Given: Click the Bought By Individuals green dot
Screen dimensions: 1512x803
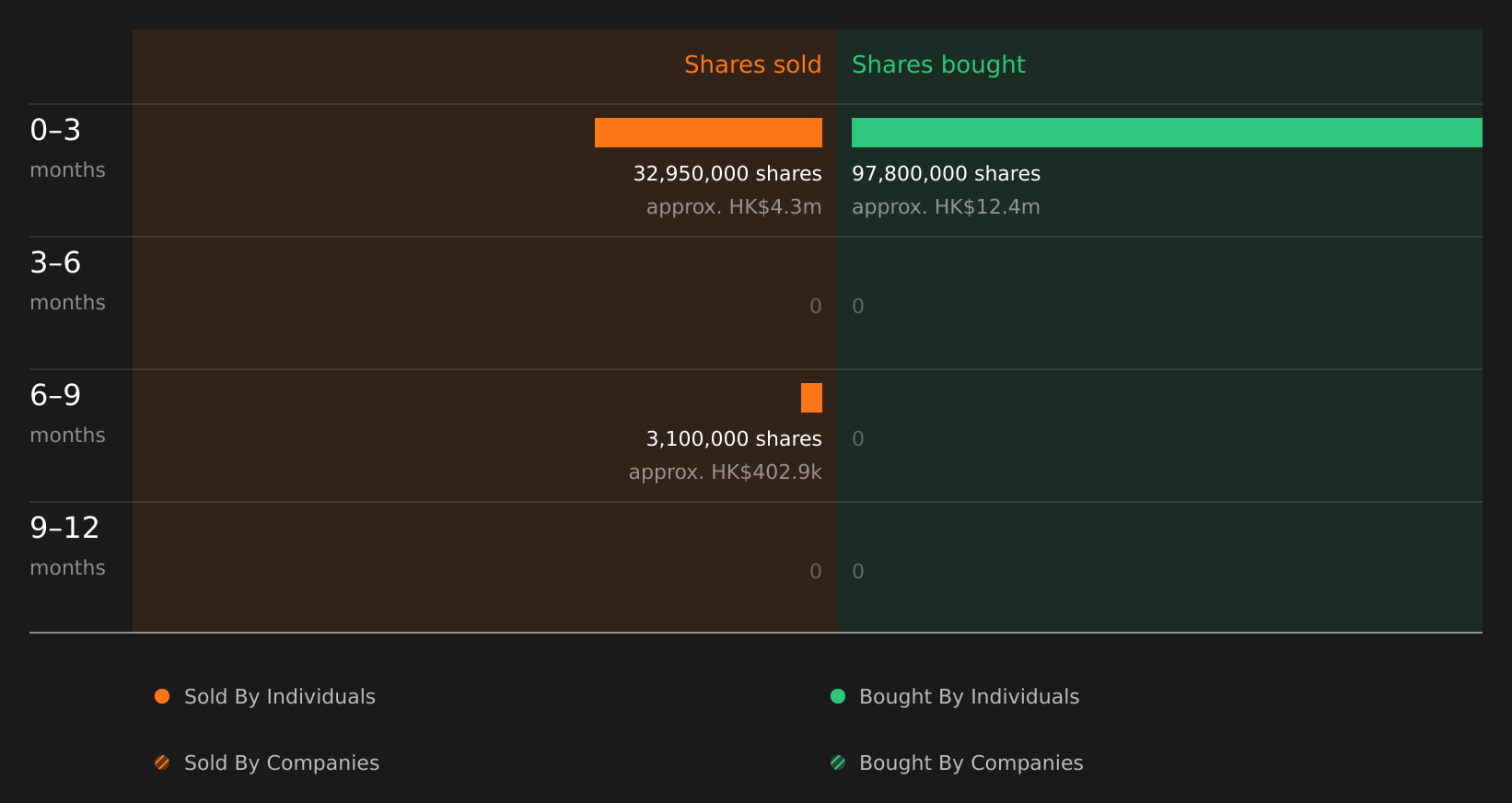Looking at the screenshot, I should point(838,696).
